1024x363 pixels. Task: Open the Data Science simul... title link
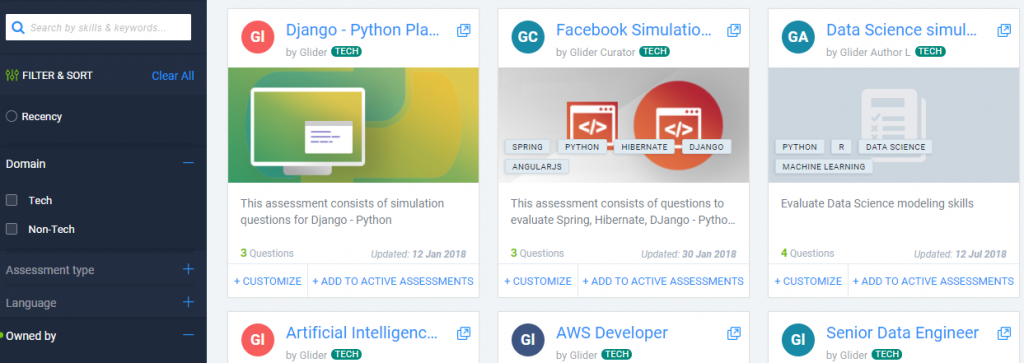coord(902,29)
